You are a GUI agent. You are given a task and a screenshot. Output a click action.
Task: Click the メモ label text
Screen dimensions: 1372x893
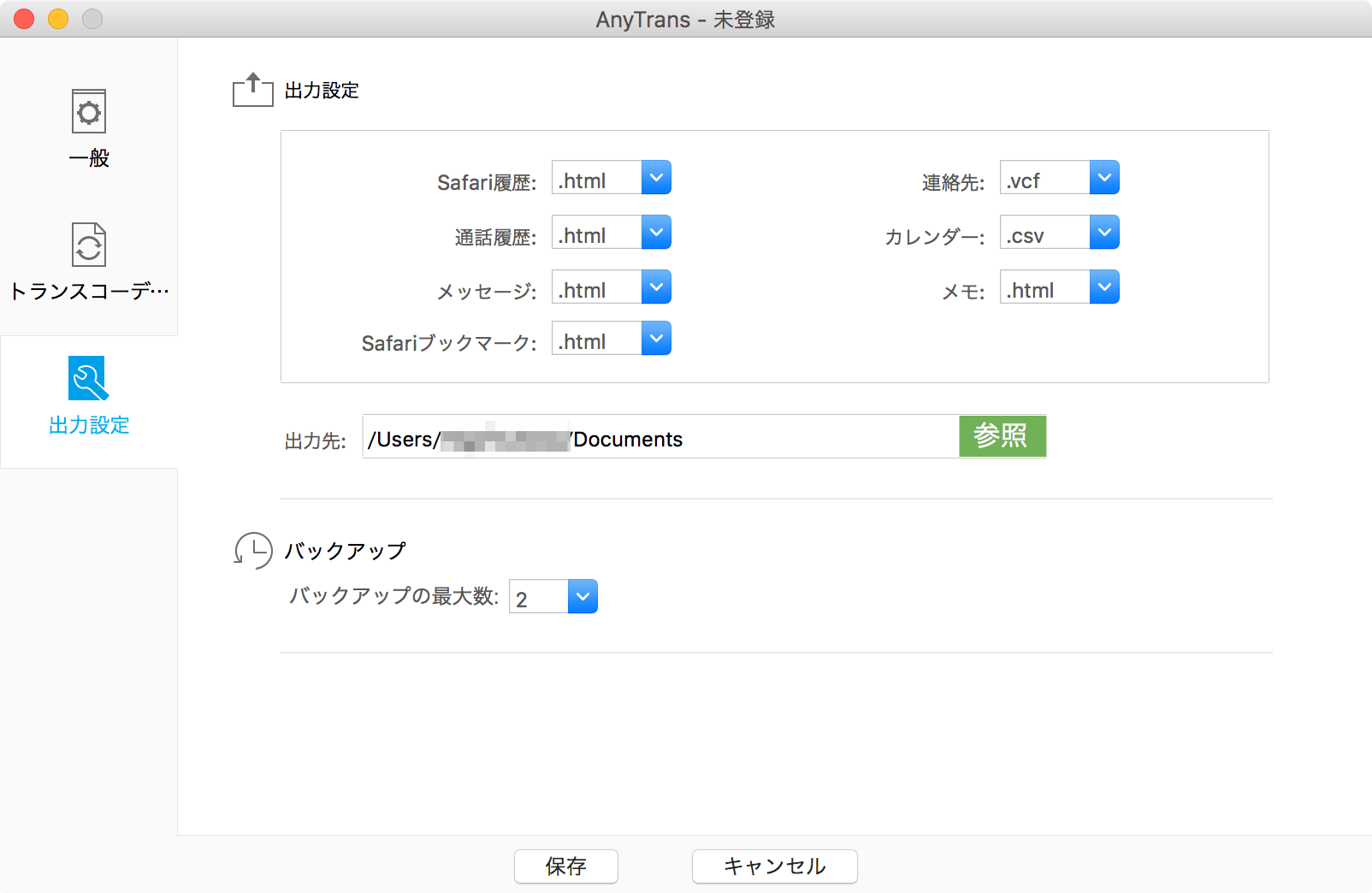pos(963,292)
